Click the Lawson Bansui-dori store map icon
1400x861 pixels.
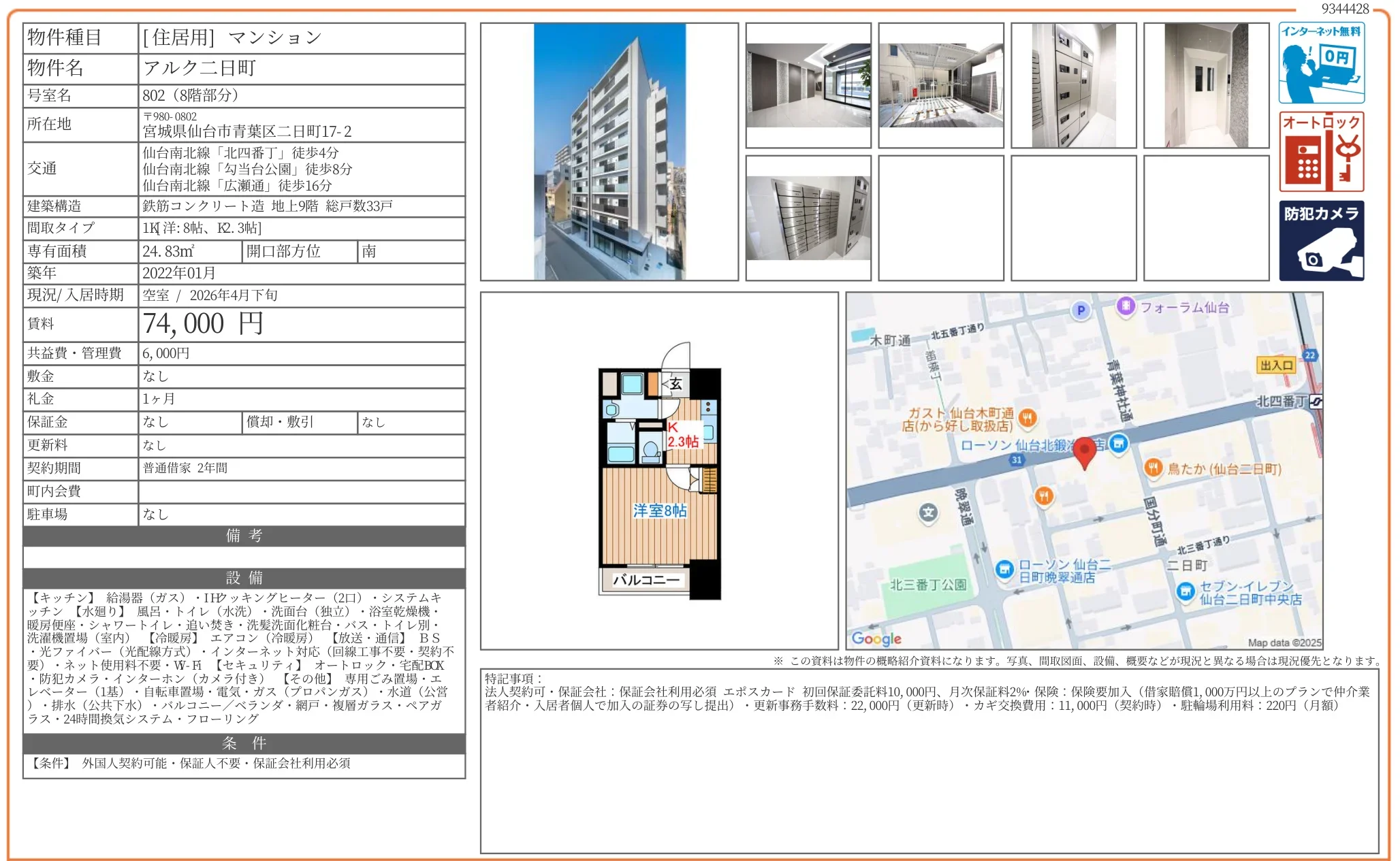(x=1004, y=569)
